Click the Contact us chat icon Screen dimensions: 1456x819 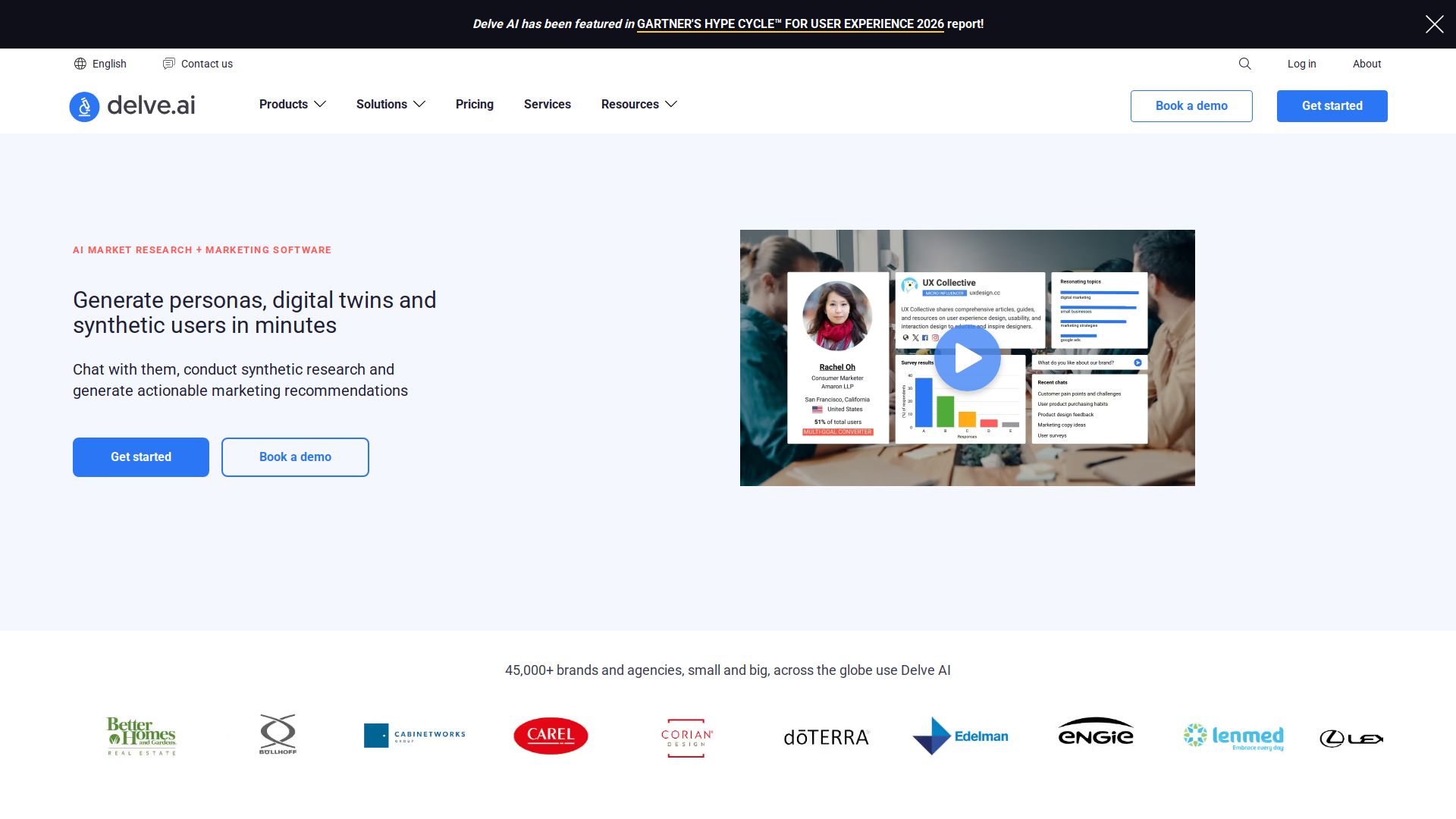[x=168, y=64]
